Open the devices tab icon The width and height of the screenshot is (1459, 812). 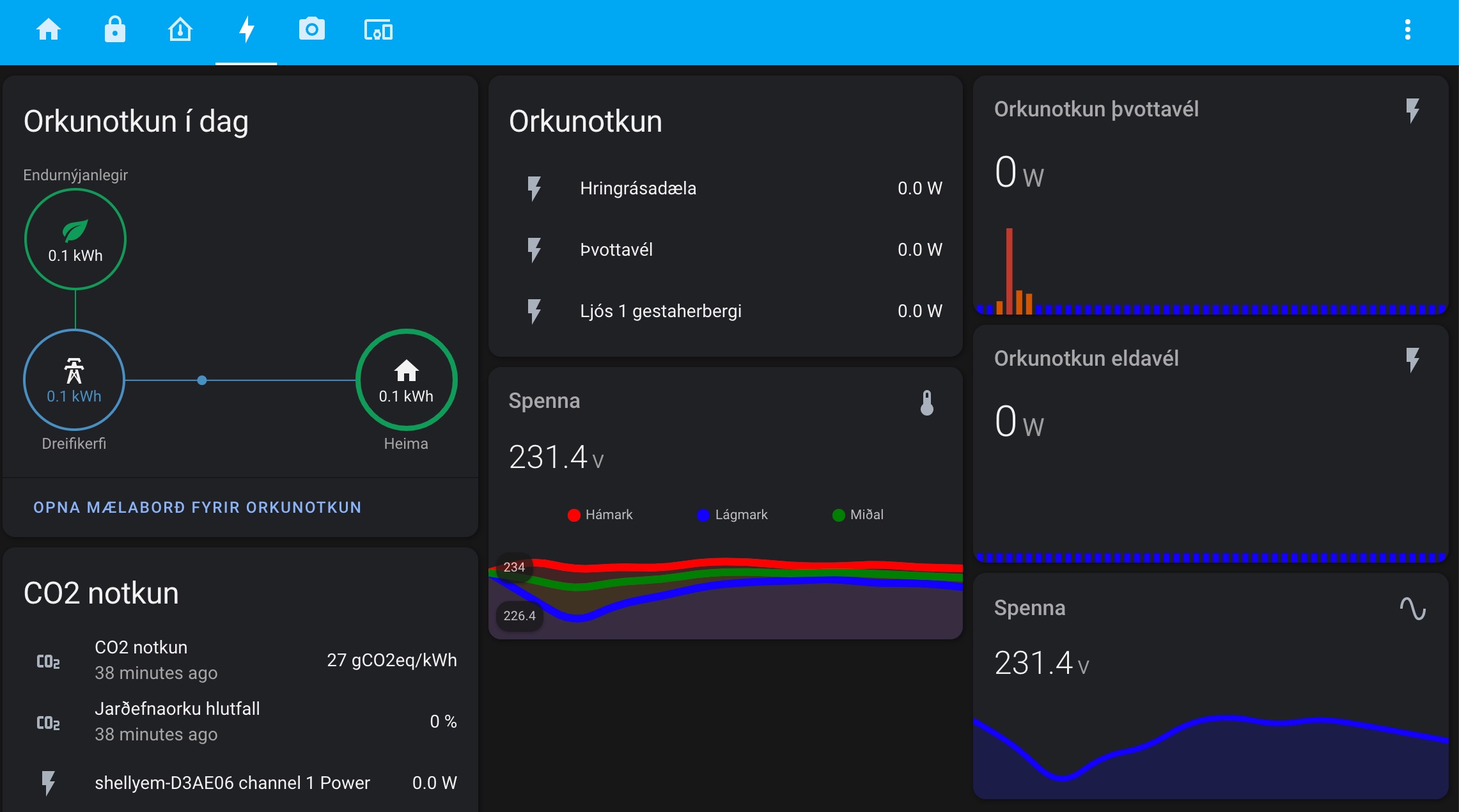coord(378,30)
